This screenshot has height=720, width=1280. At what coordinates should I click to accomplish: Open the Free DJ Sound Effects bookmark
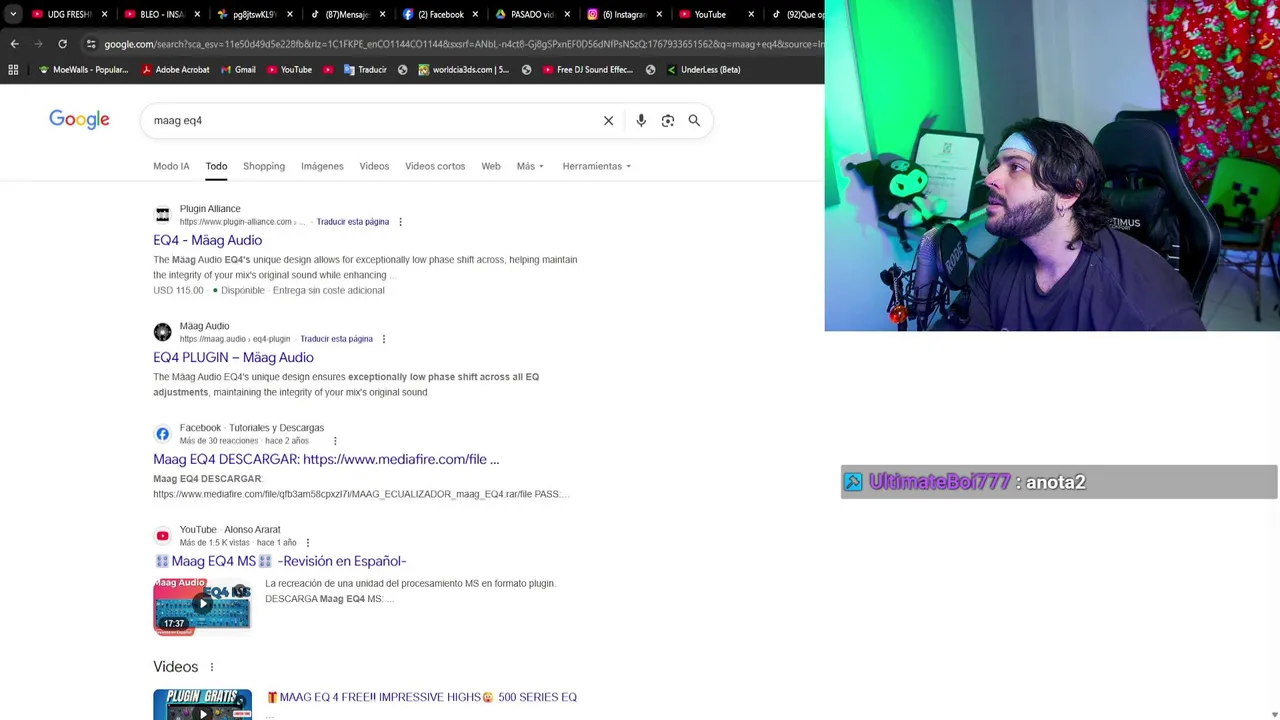(587, 70)
